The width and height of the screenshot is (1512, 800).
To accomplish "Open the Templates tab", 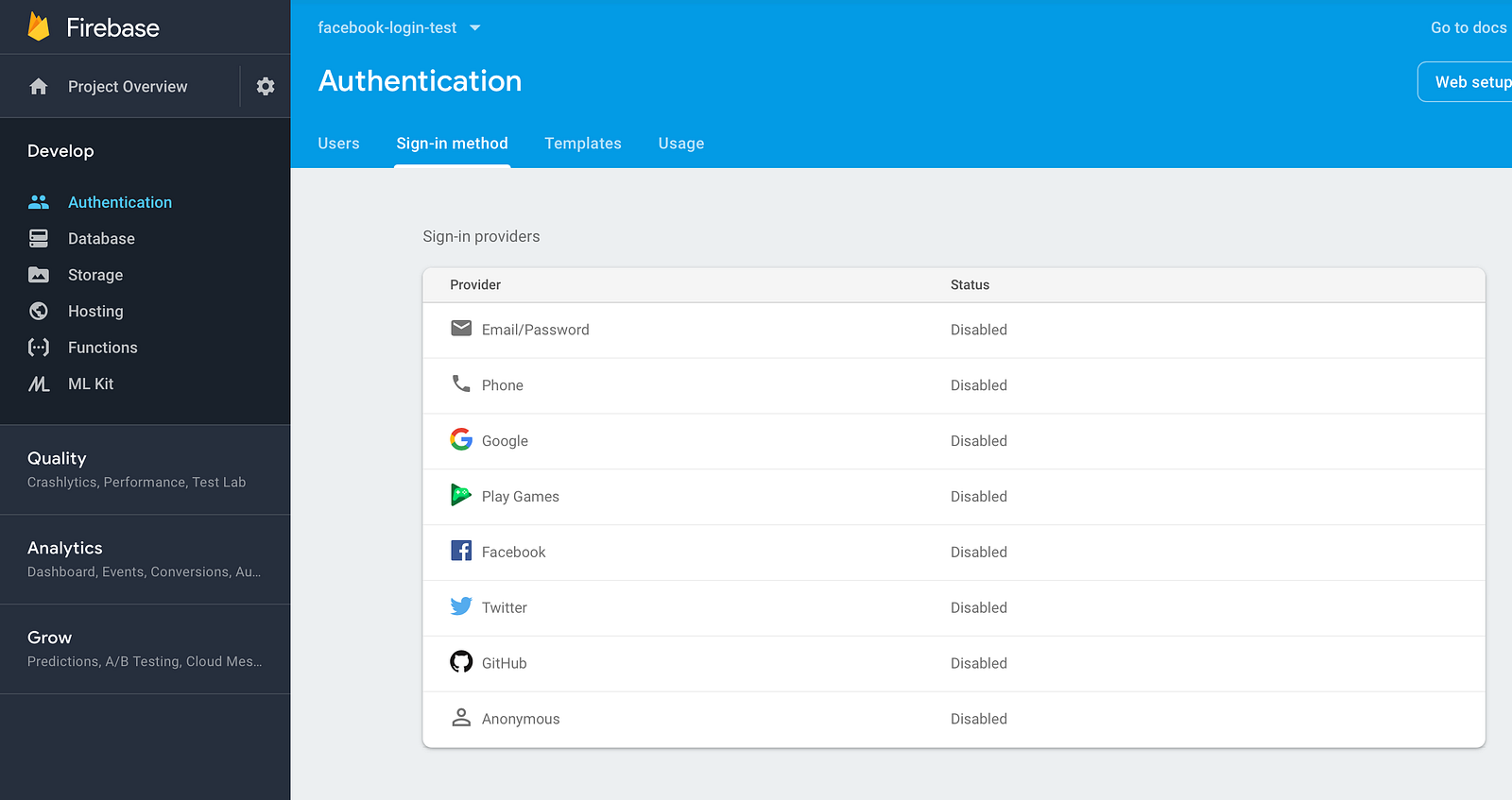I will pos(583,144).
